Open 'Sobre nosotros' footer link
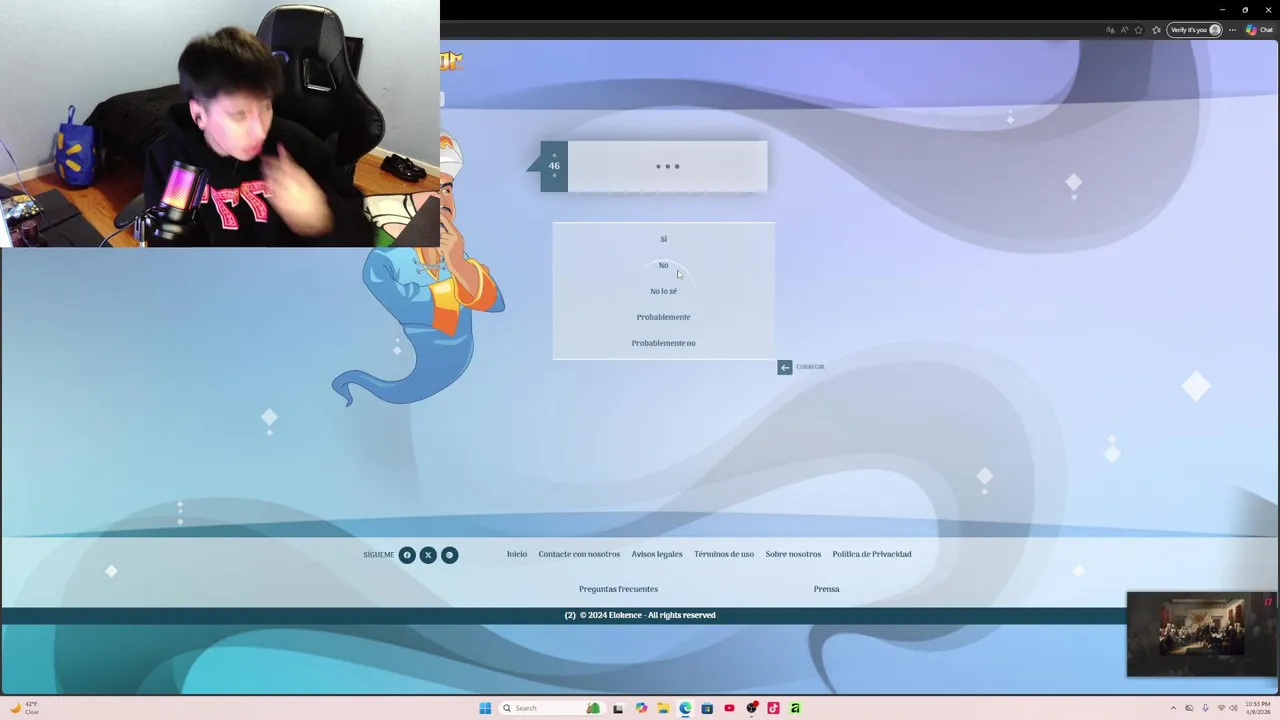1280x720 pixels. pyautogui.click(x=793, y=554)
